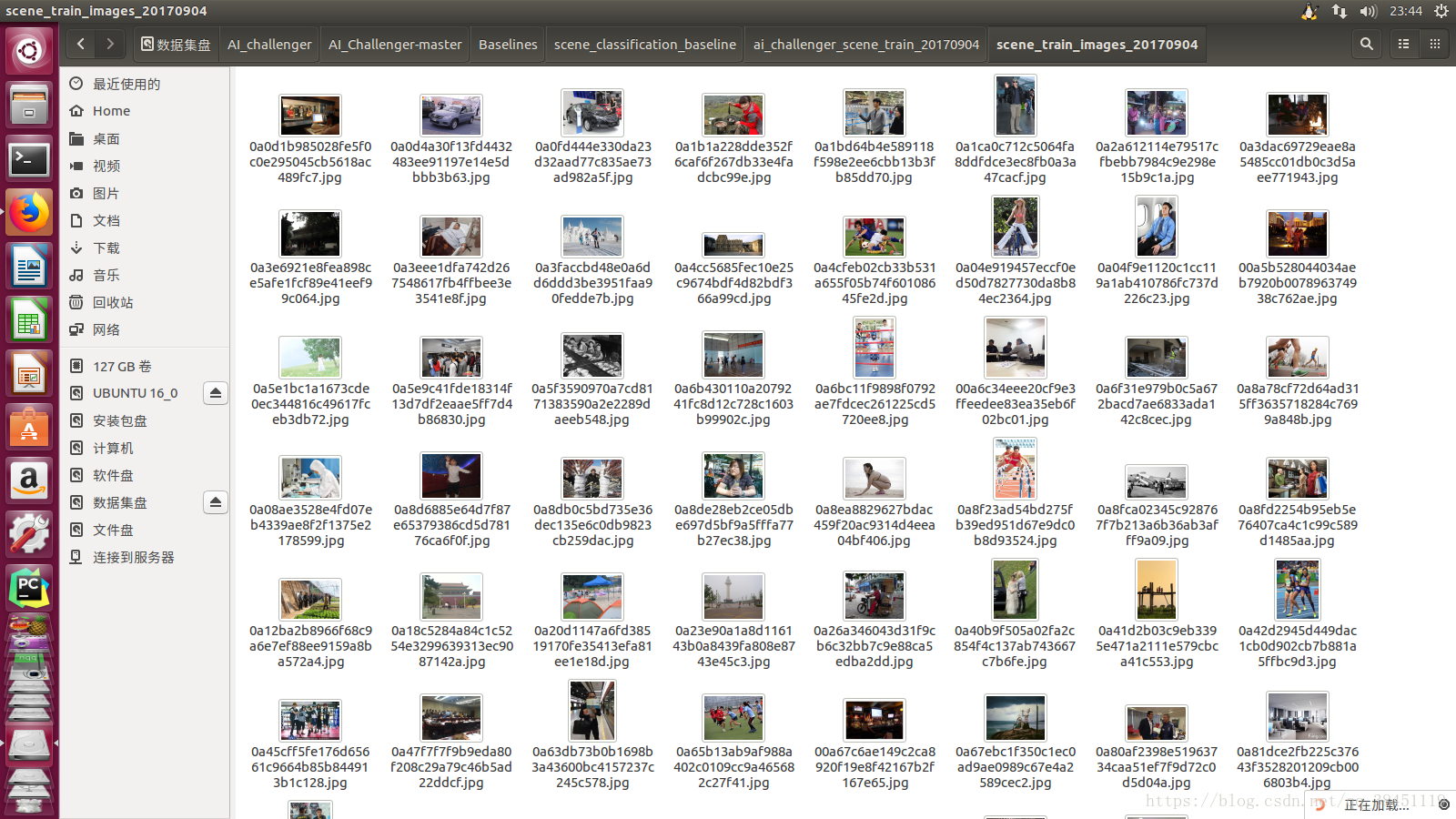This screenshot has height=819, width=1456.
Task: Launch Firefox from the dock
Action: (29, 213)
